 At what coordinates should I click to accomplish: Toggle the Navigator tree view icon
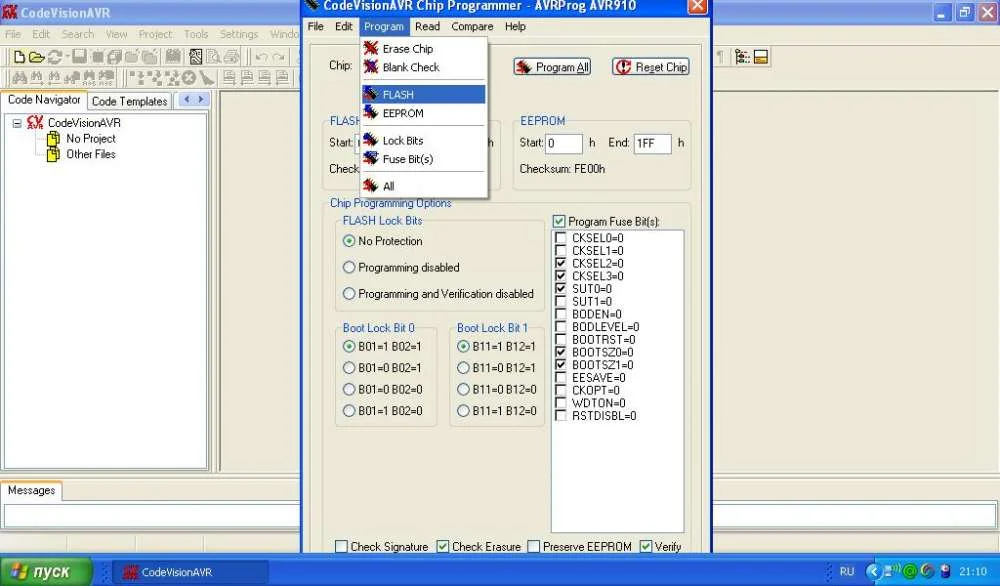point(742,57)
